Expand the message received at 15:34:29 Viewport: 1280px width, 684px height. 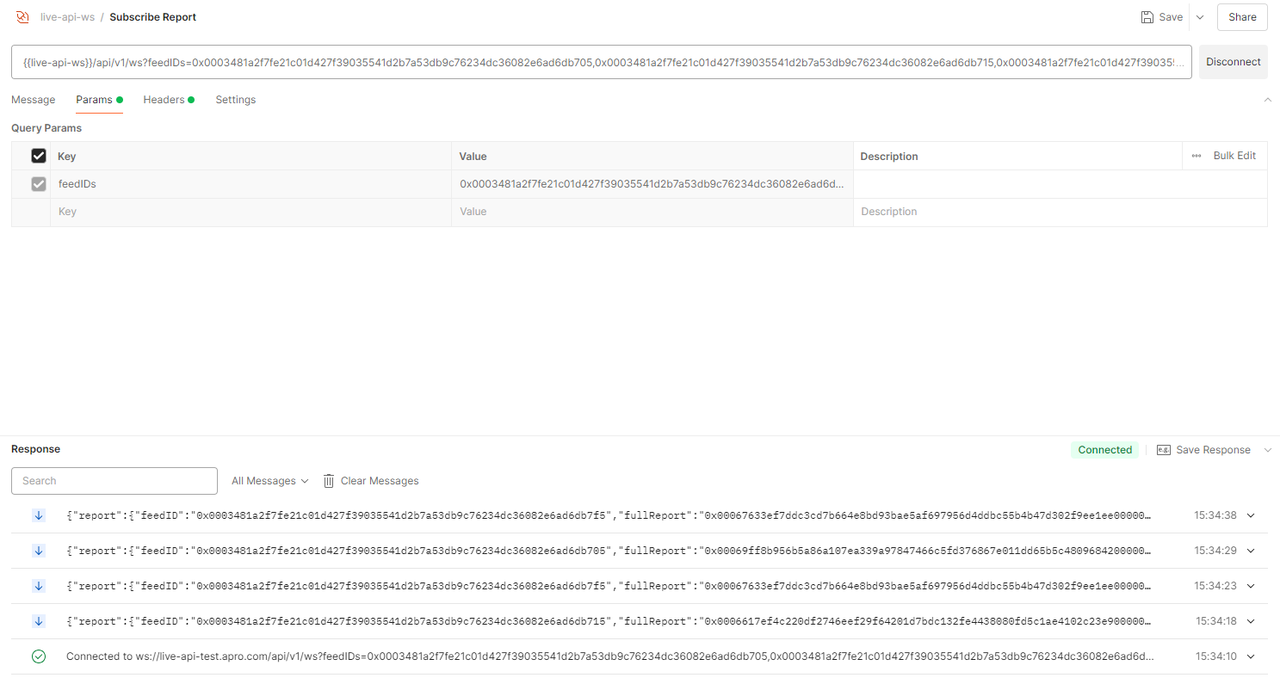coord(1250,551)
